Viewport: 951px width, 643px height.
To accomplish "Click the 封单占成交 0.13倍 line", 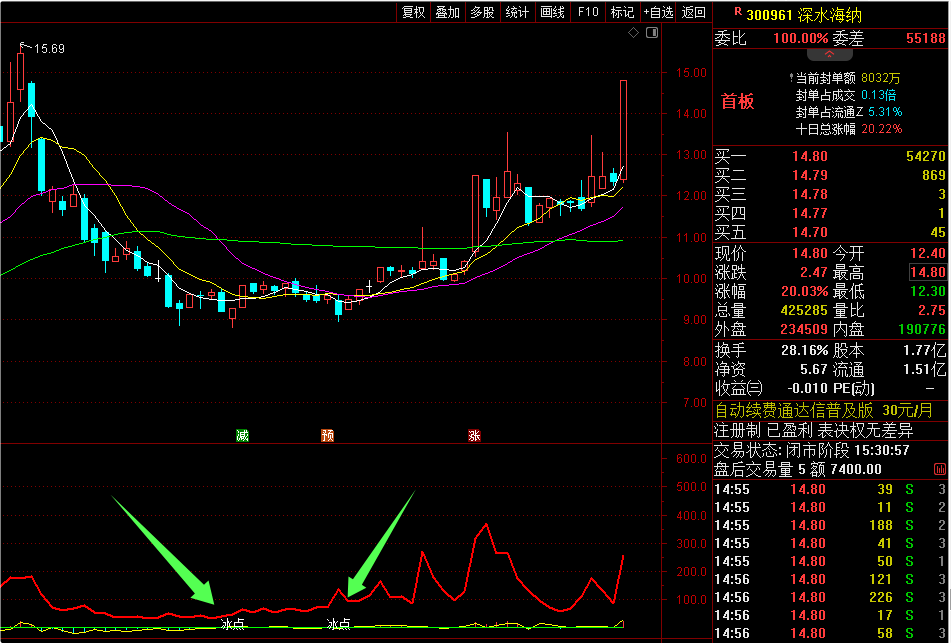I will (x=846, y=95).
